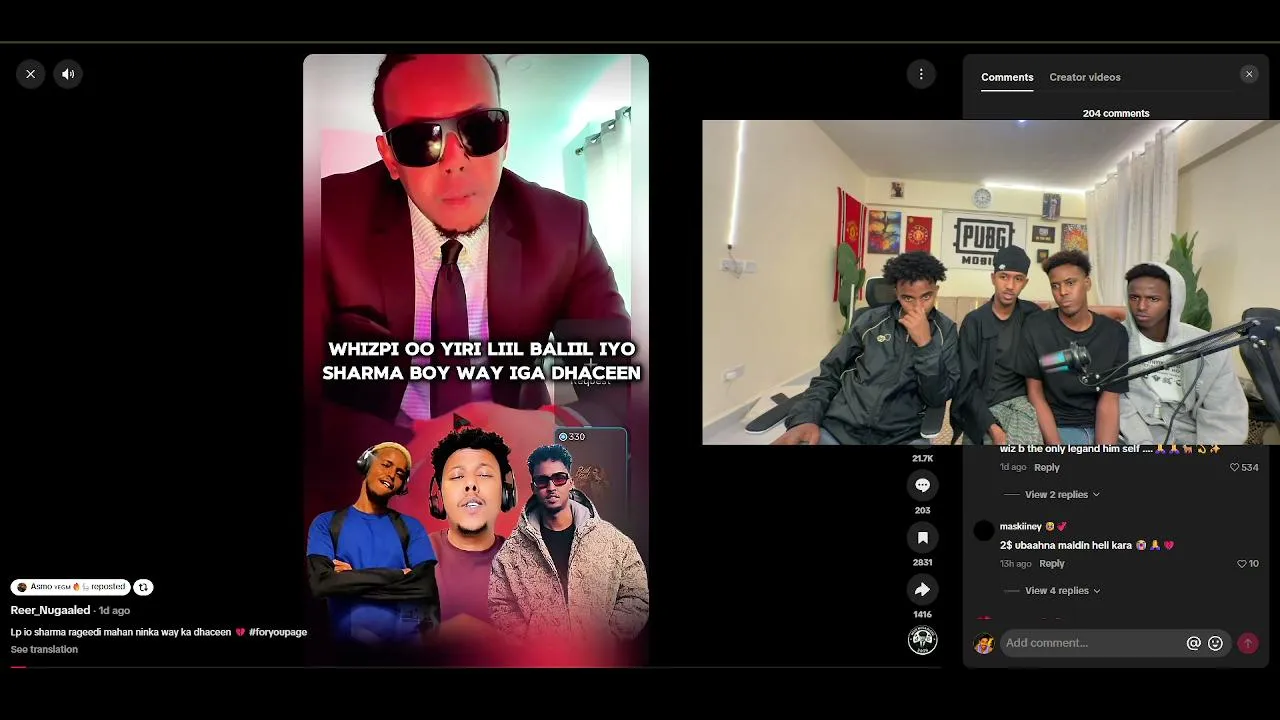Mute the video sound
Viewport: 1280px width, 720px height.
tap(68, 74)
